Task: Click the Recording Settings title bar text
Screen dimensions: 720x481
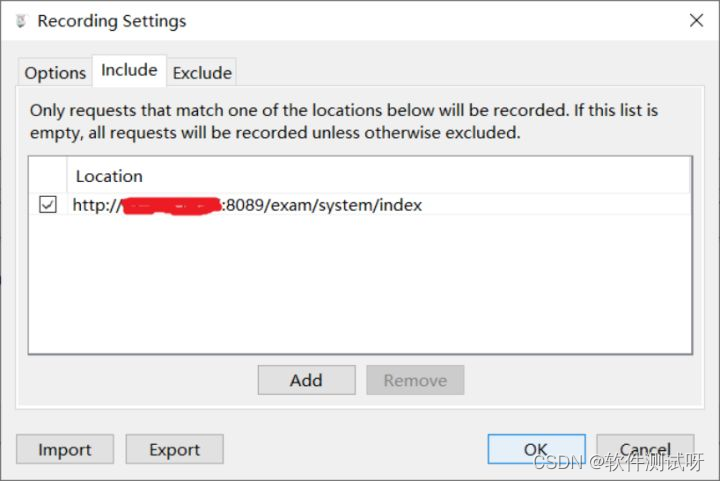Action: tap(112, 21)
